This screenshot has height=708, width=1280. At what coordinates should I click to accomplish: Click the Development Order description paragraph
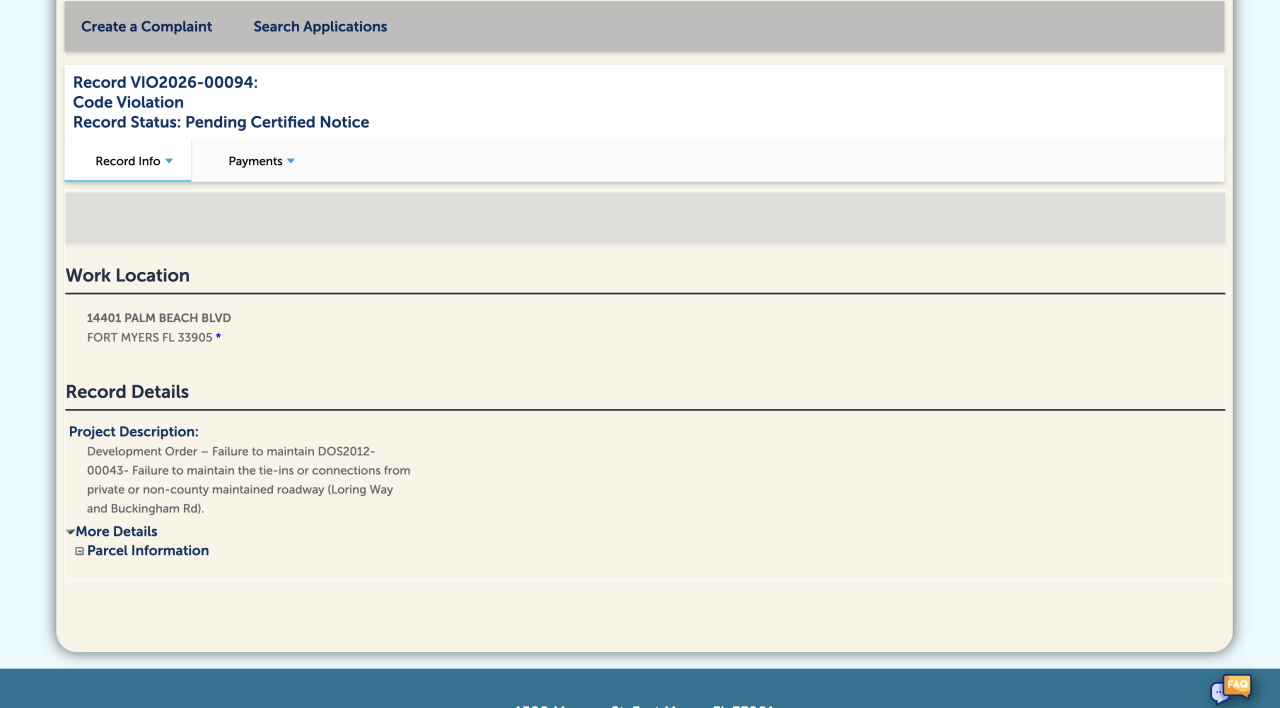click(248, 480)
